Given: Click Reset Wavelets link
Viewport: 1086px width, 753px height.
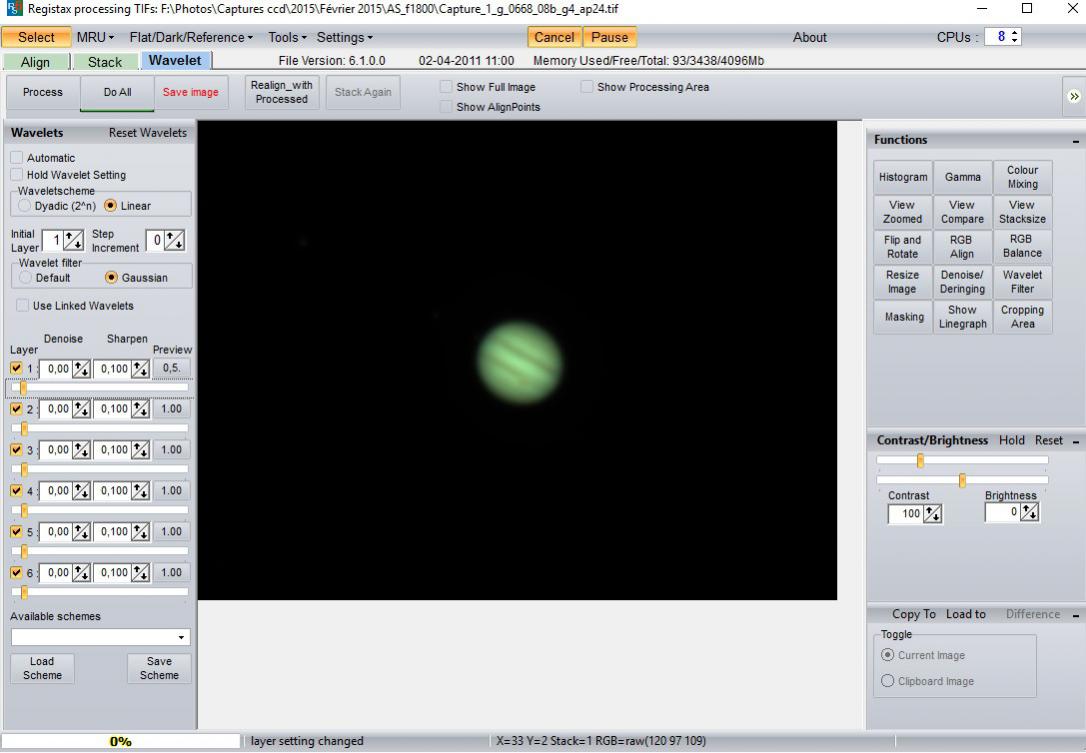Looking at the screenshot, I should [148, 133].
